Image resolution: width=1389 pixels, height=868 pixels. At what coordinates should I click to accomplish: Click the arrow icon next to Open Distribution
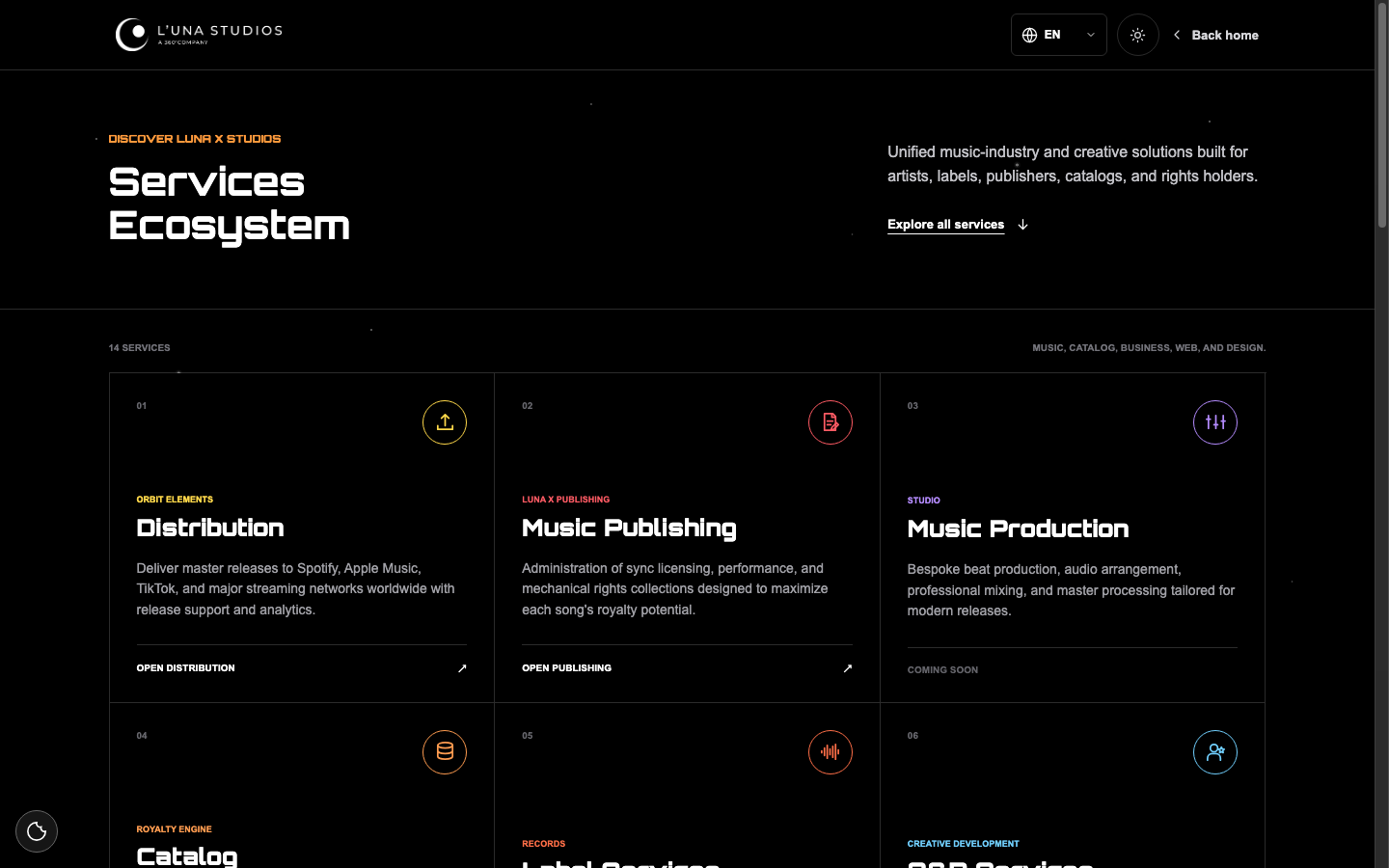(462, 668)
